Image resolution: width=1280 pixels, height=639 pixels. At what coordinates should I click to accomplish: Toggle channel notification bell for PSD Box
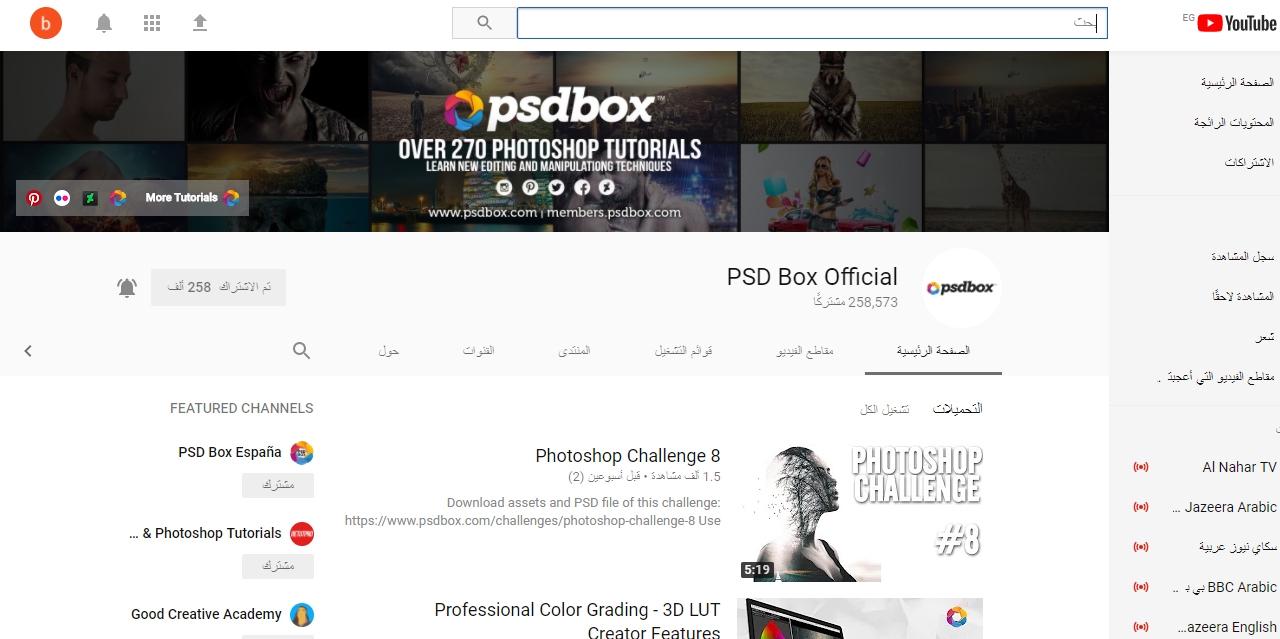pos(127,288)
